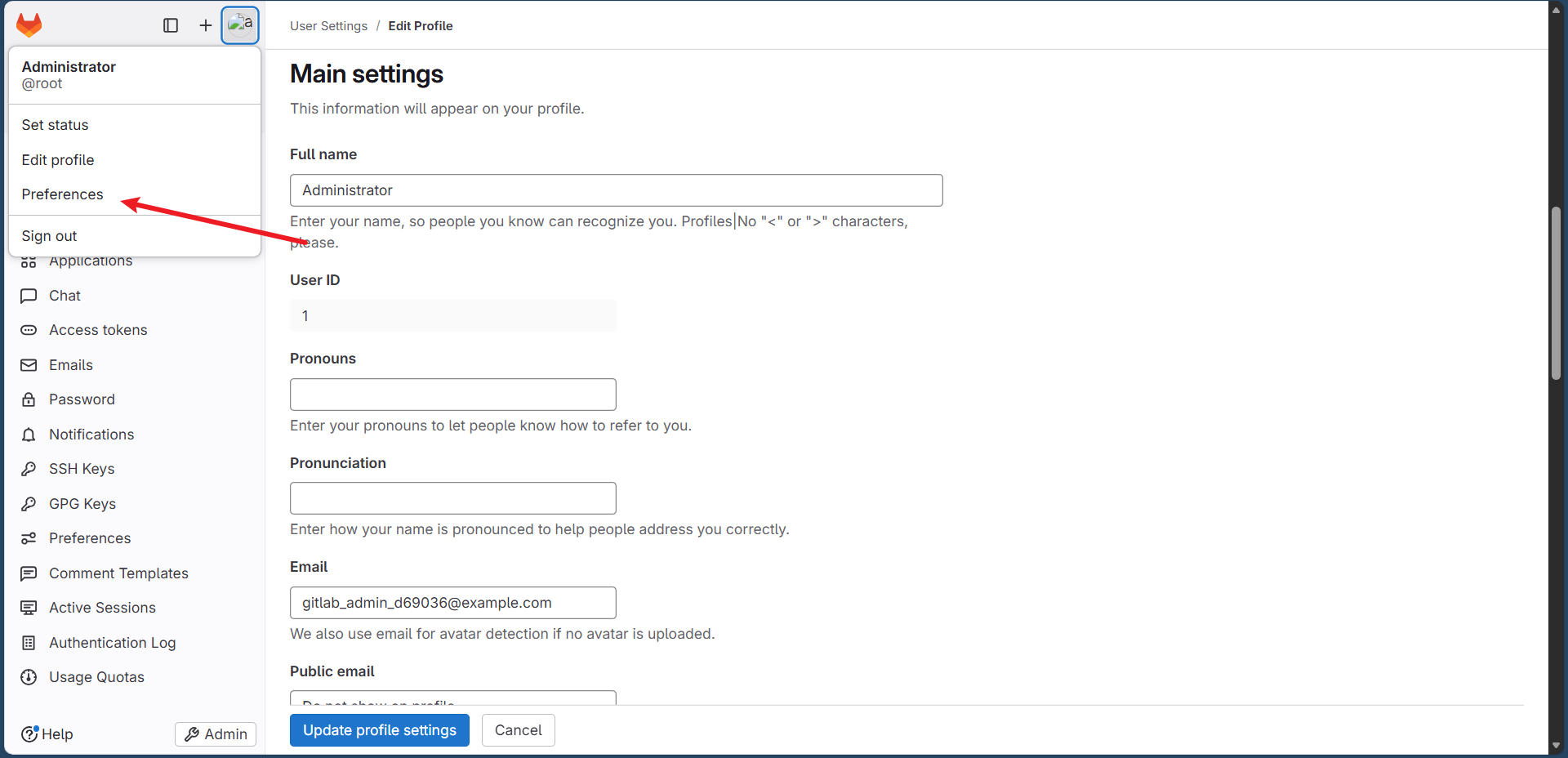Click the User Settings breadcrumb link
Viewport: 1568px width, 758px height.
(x=328, y=26)
